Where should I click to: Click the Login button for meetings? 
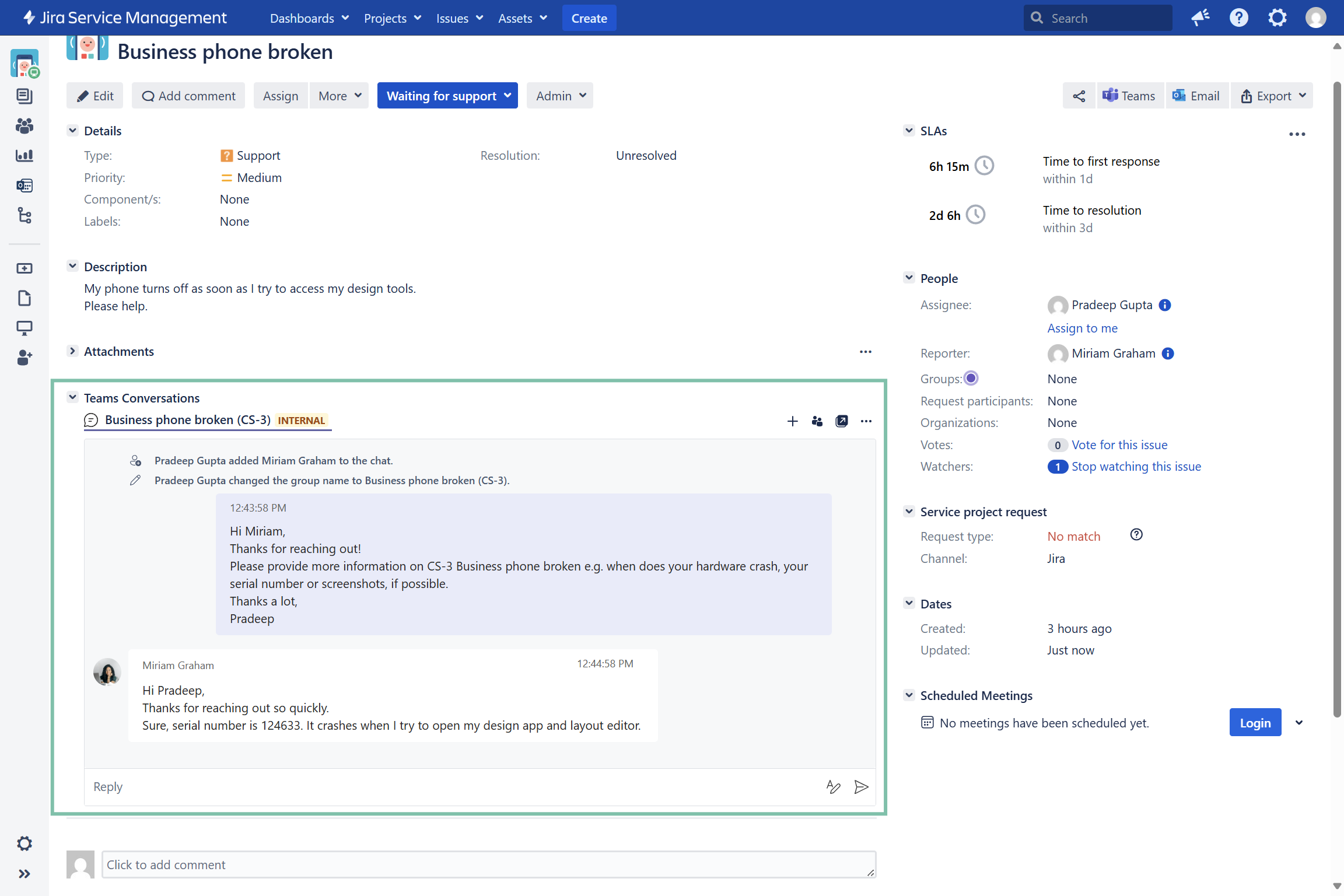click(1255, 723)
